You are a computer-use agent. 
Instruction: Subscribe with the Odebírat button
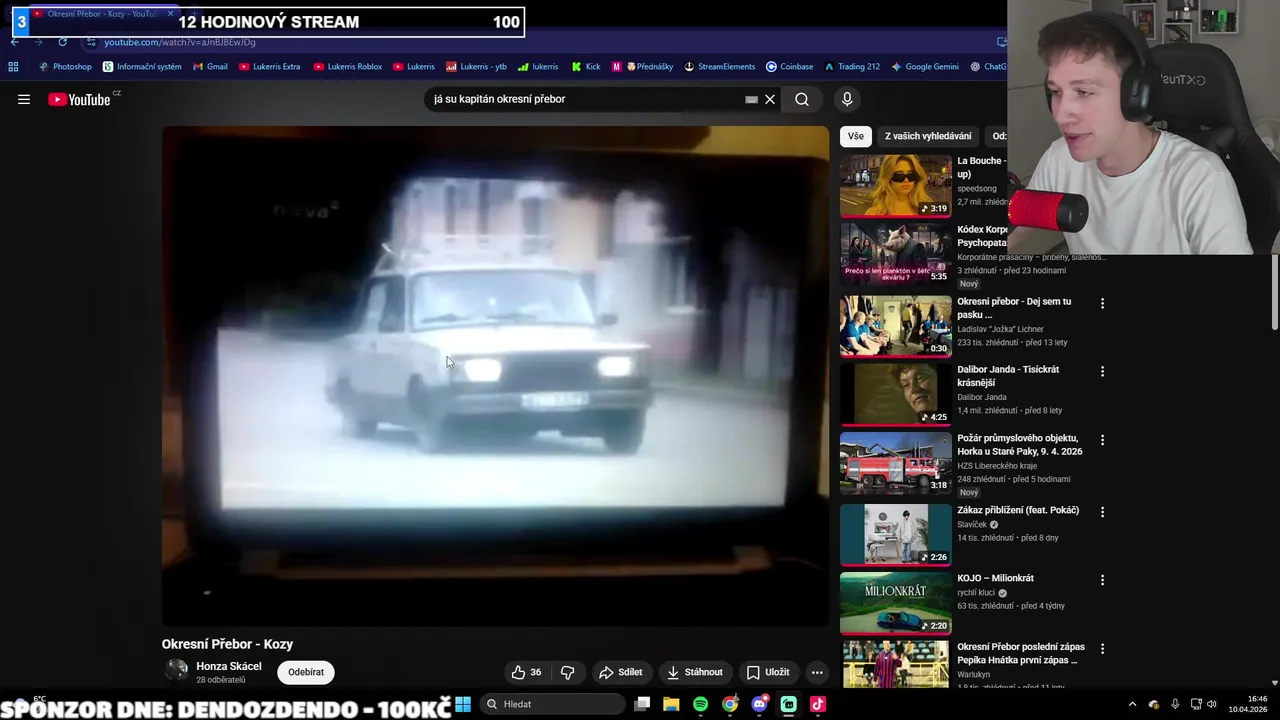click(306, 672)
